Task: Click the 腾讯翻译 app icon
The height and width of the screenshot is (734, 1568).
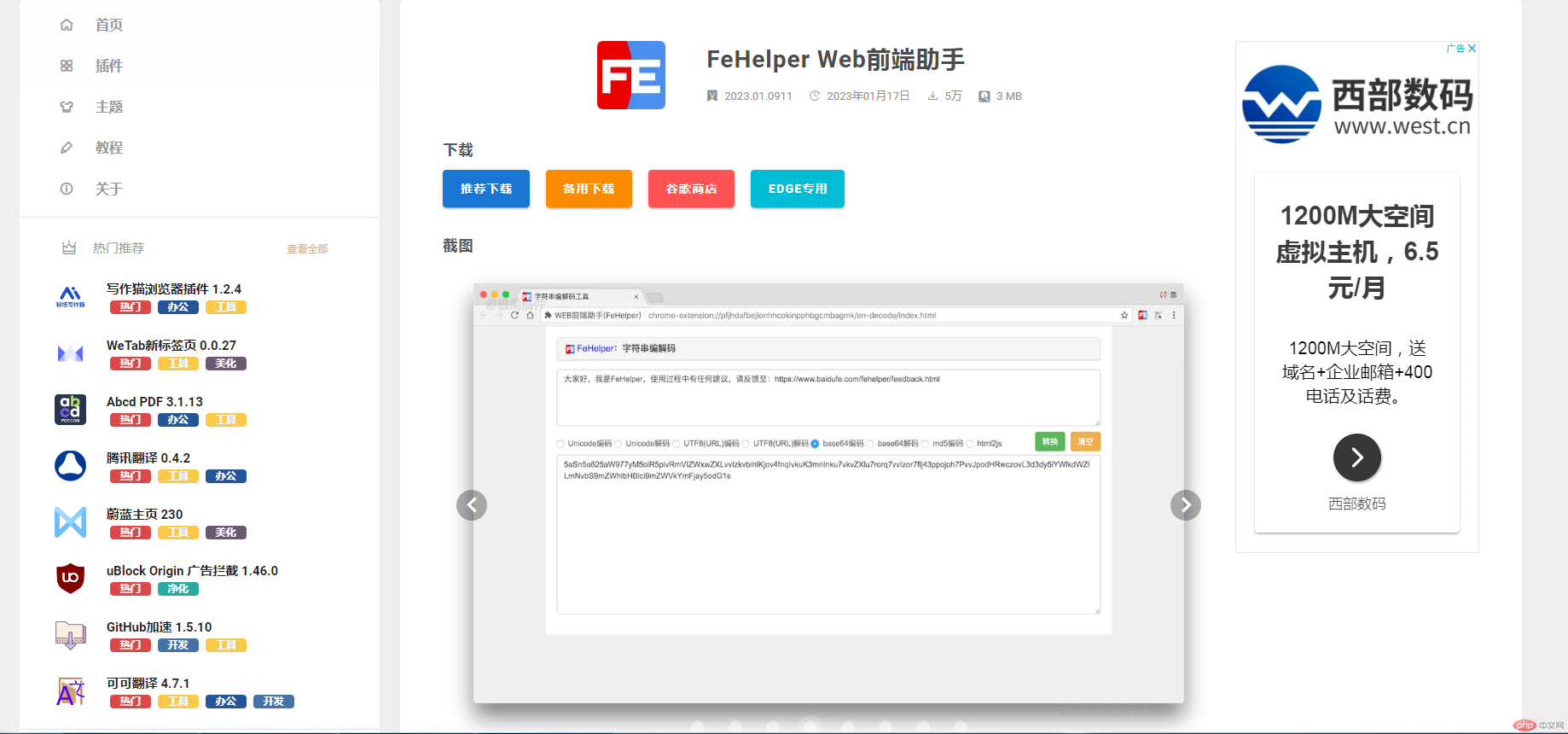Action: [71, 466]
